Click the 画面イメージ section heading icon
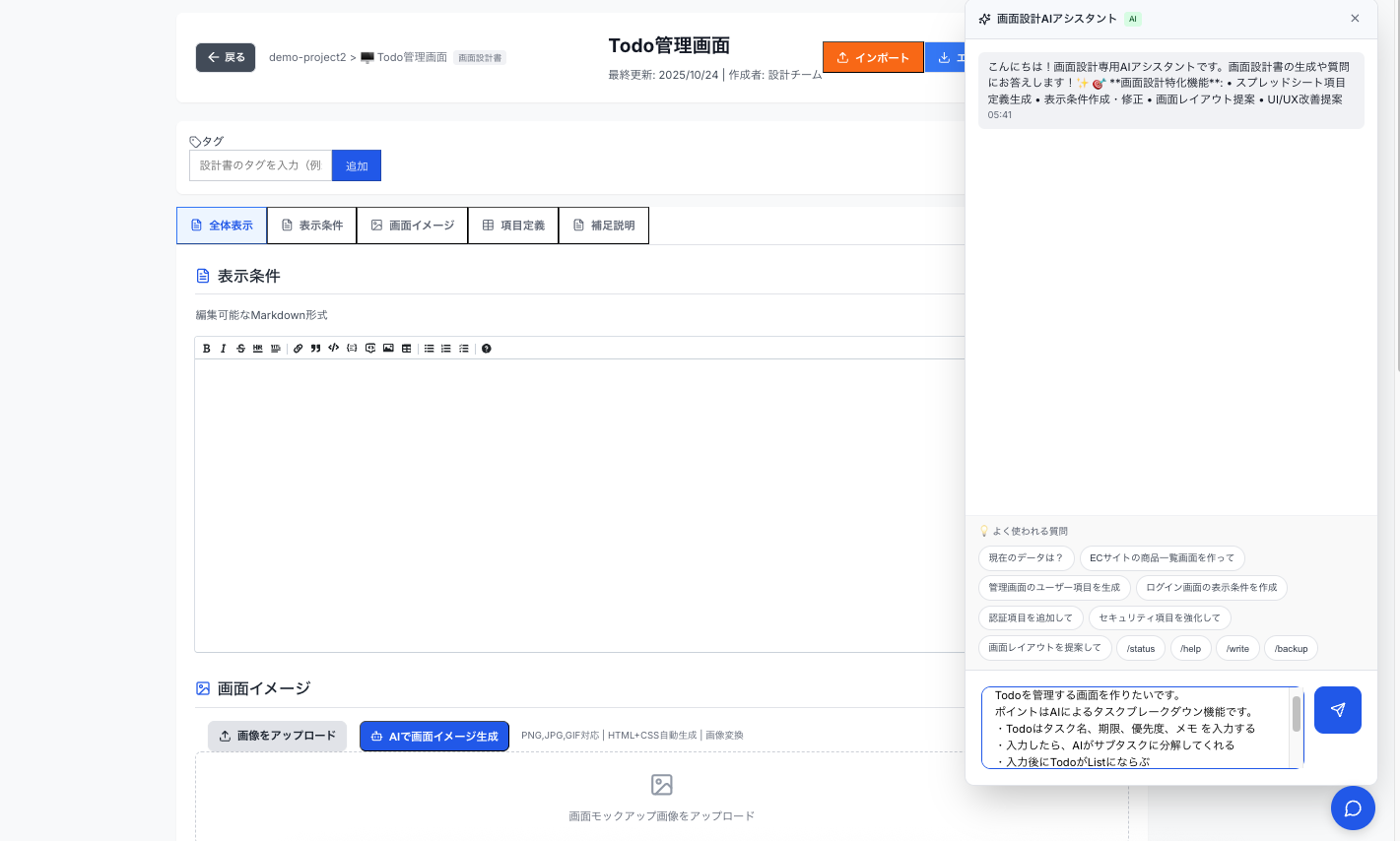This screenshot has height=841, width=1400. pyautogui.click(x=203, y=688)
